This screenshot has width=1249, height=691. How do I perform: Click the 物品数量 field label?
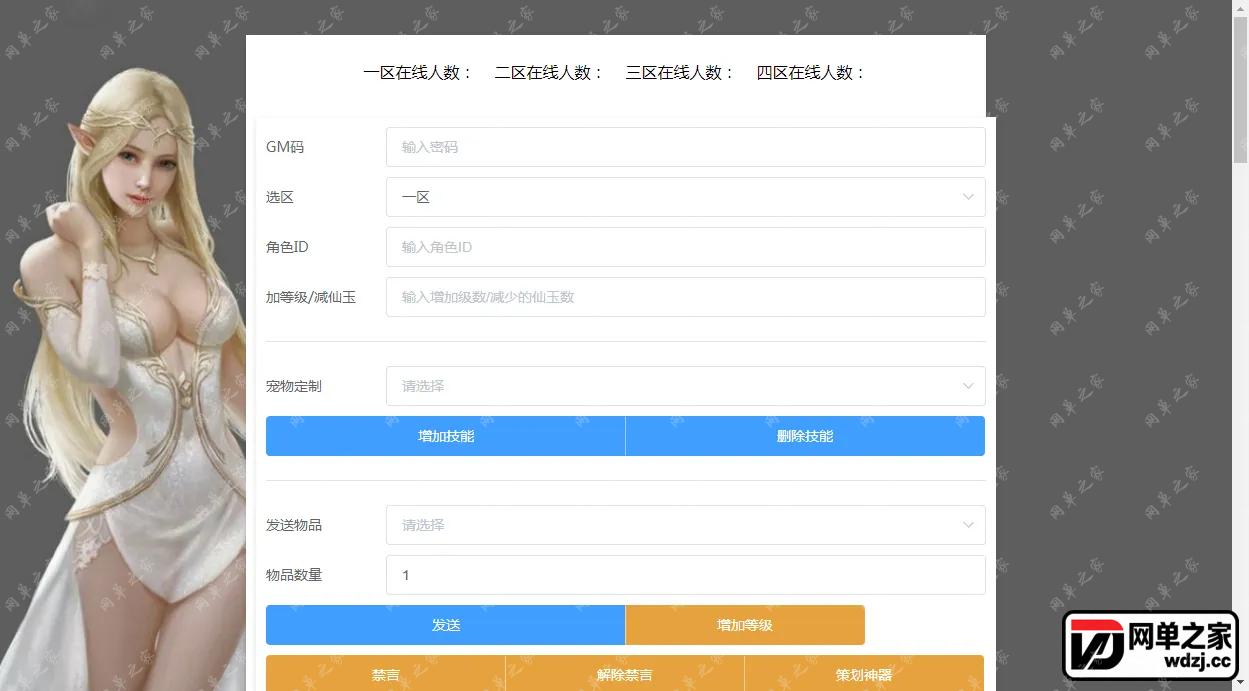pos(294,575)
